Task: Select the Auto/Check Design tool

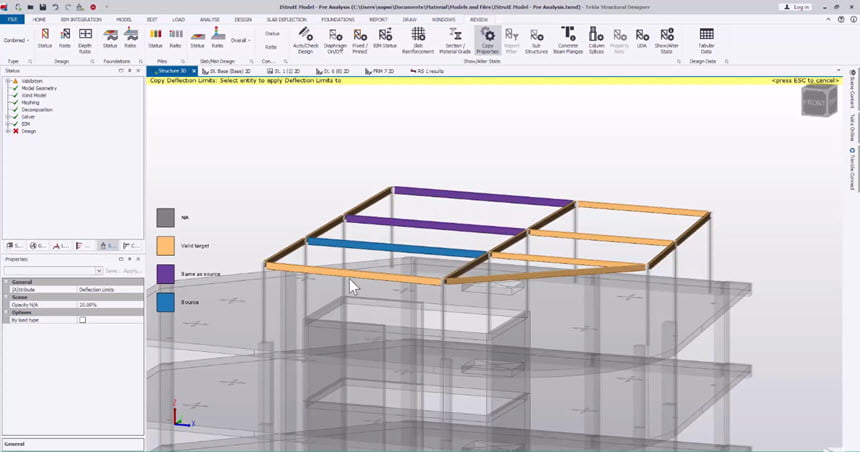Action: pyautogui.click(x=305, y=41)
